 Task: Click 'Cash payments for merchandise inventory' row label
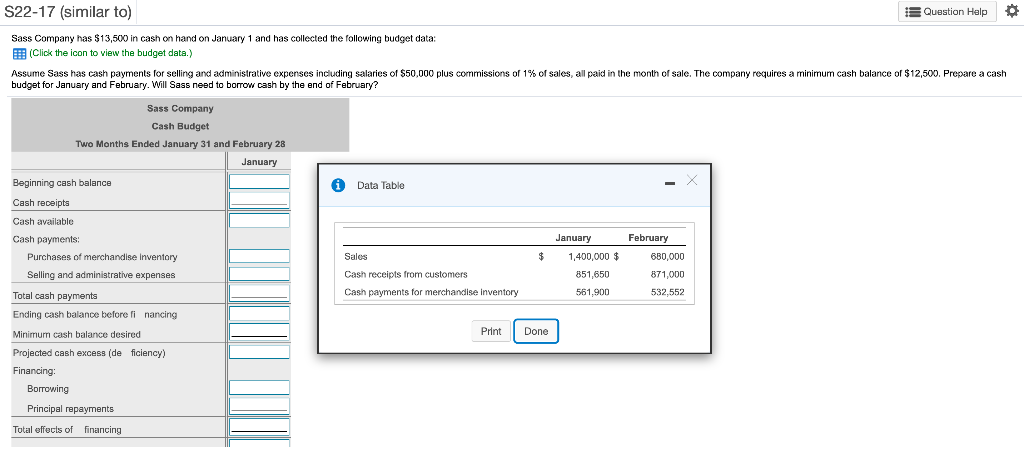pyautogui.click(x=431, y=292)
